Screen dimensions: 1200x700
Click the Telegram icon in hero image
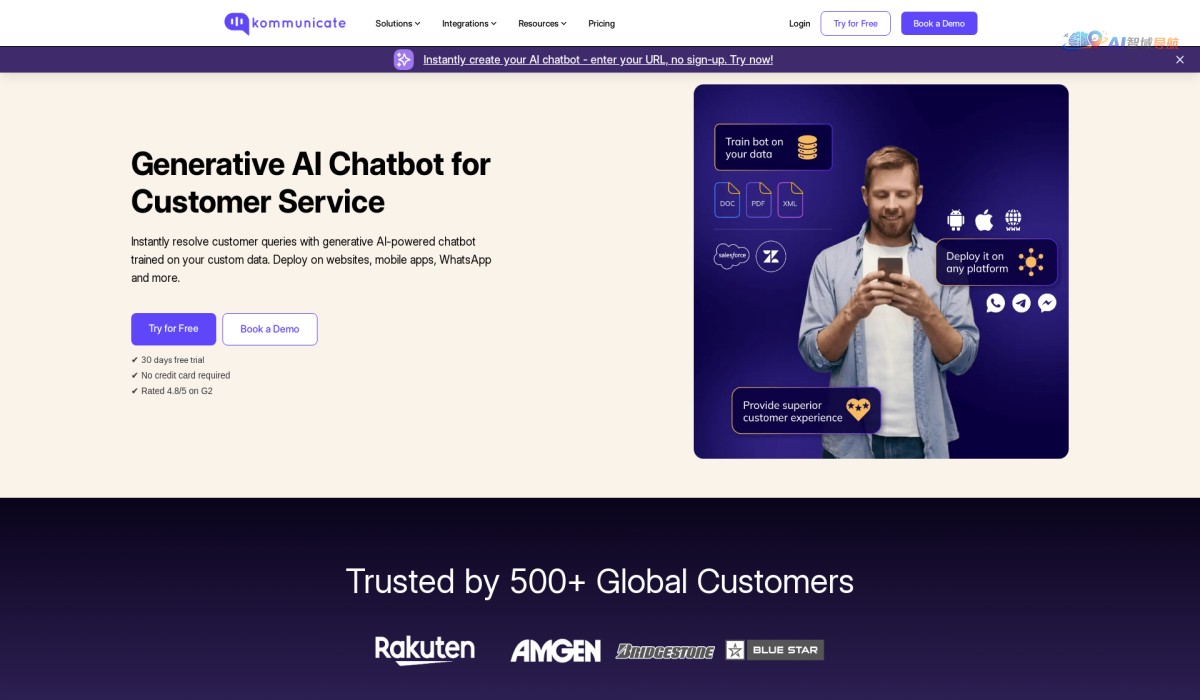(1021, 303)
